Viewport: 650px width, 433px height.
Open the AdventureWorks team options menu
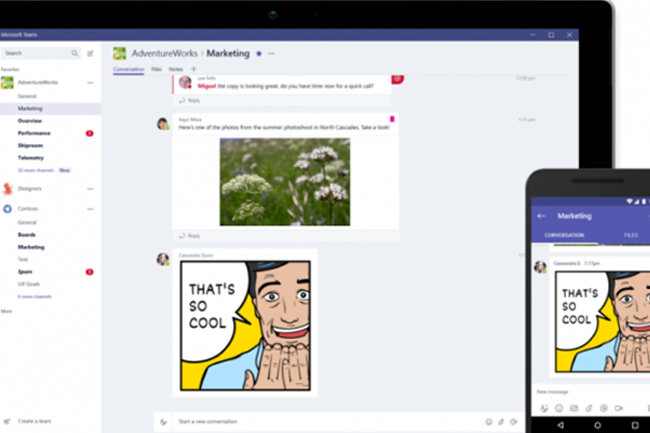91,82
